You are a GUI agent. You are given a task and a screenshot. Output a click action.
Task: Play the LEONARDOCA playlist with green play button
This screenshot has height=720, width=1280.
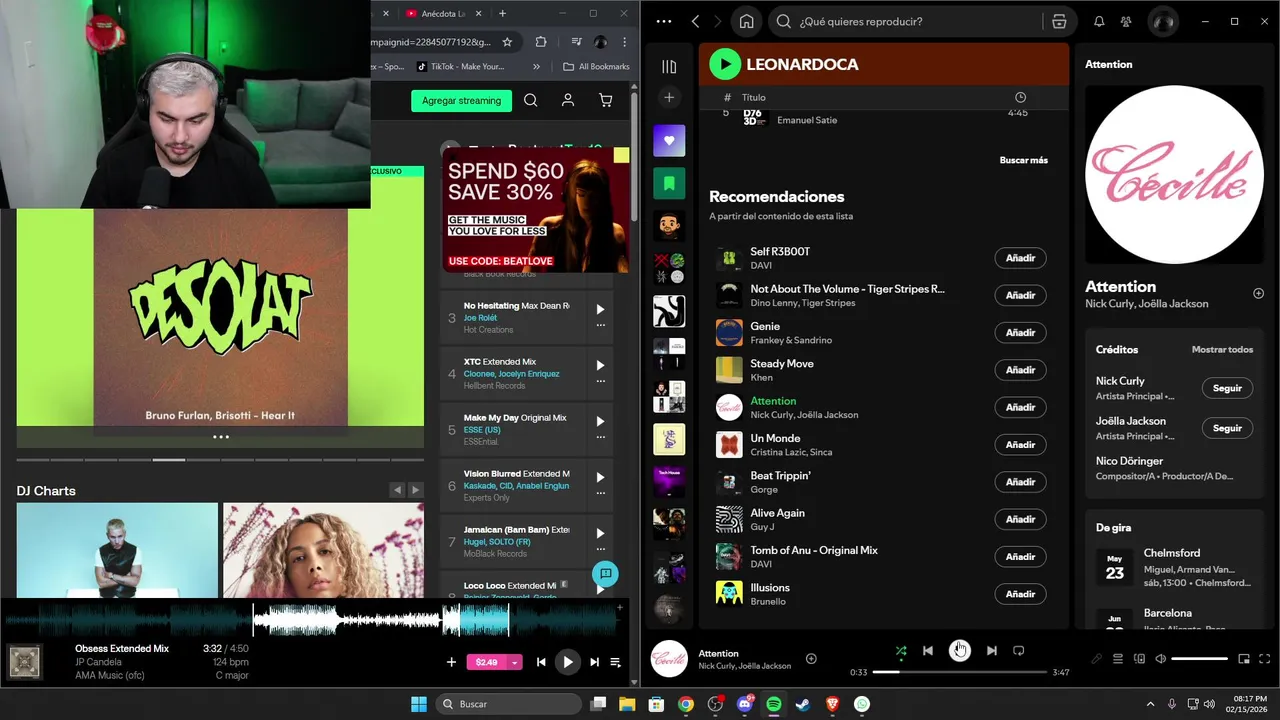point(724,64)
